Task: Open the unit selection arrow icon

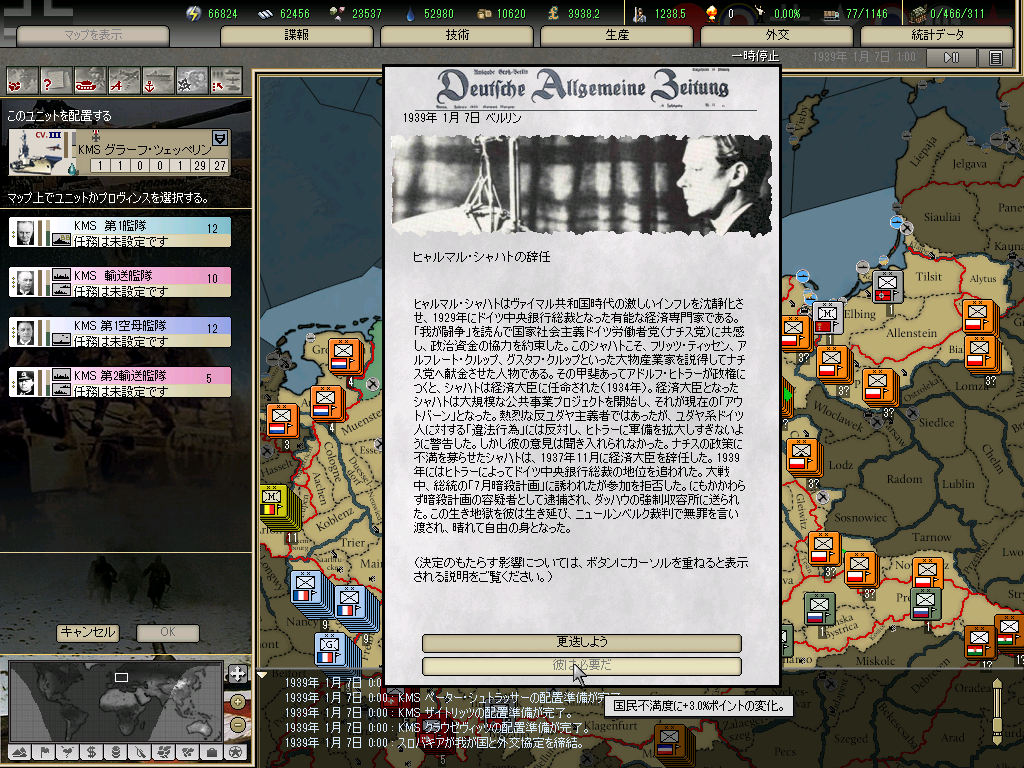Action: [x=226, y=82]
